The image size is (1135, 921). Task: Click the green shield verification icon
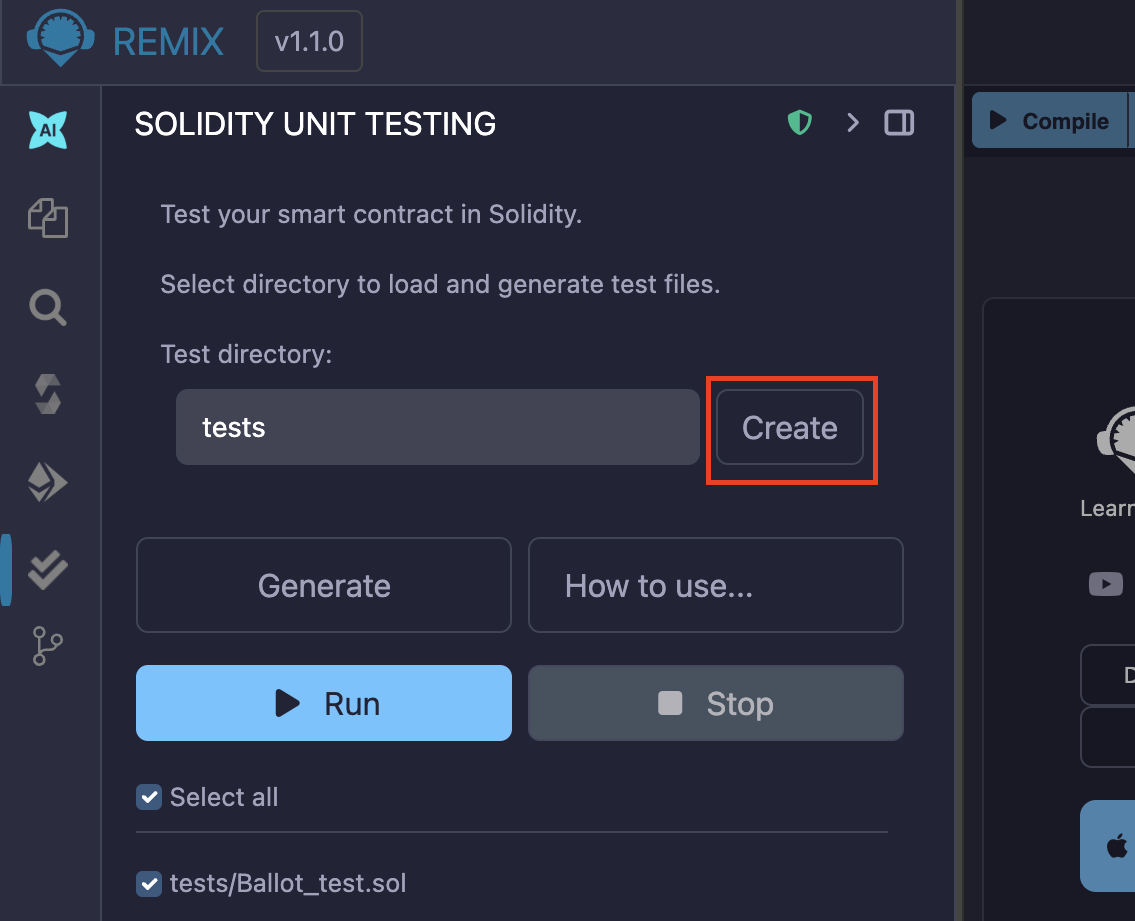(800, 122)
